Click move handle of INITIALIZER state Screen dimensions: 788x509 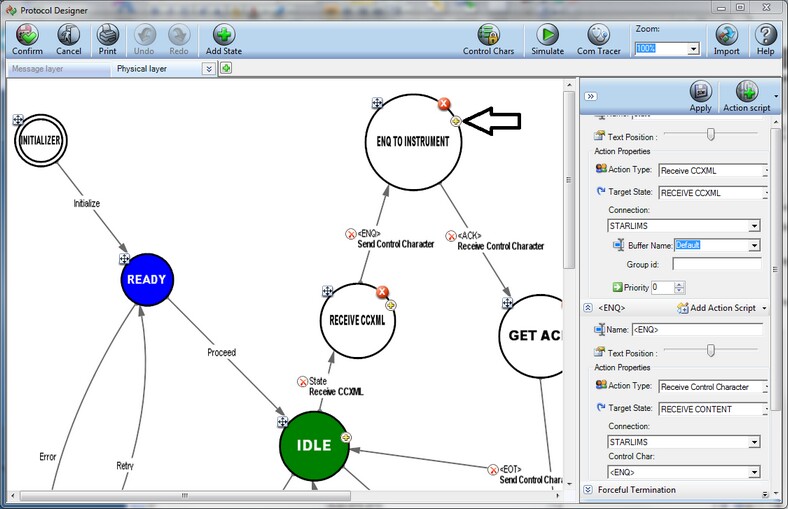(x=18, y=120)
